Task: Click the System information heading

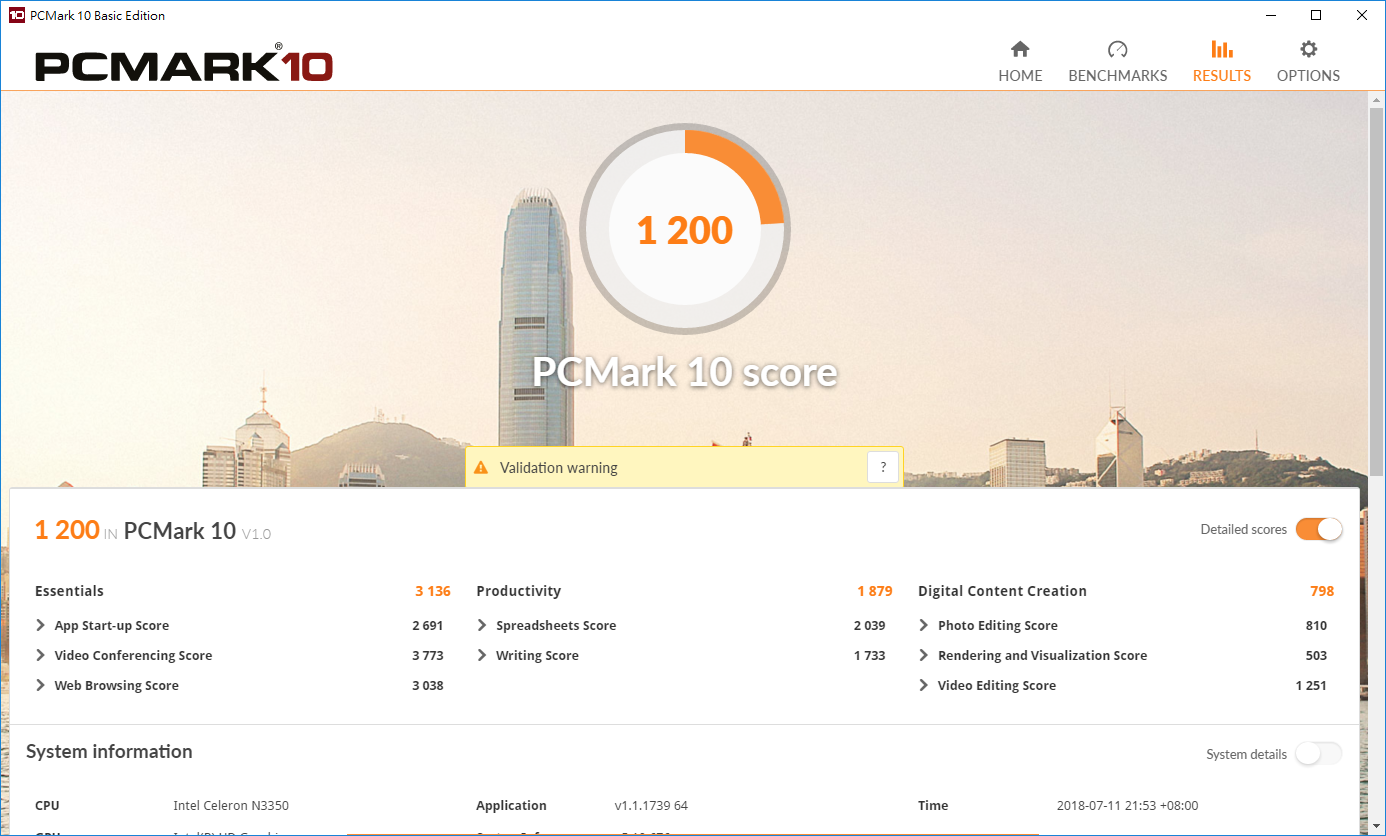Action: pyautogui.click(x=109, y=752)
